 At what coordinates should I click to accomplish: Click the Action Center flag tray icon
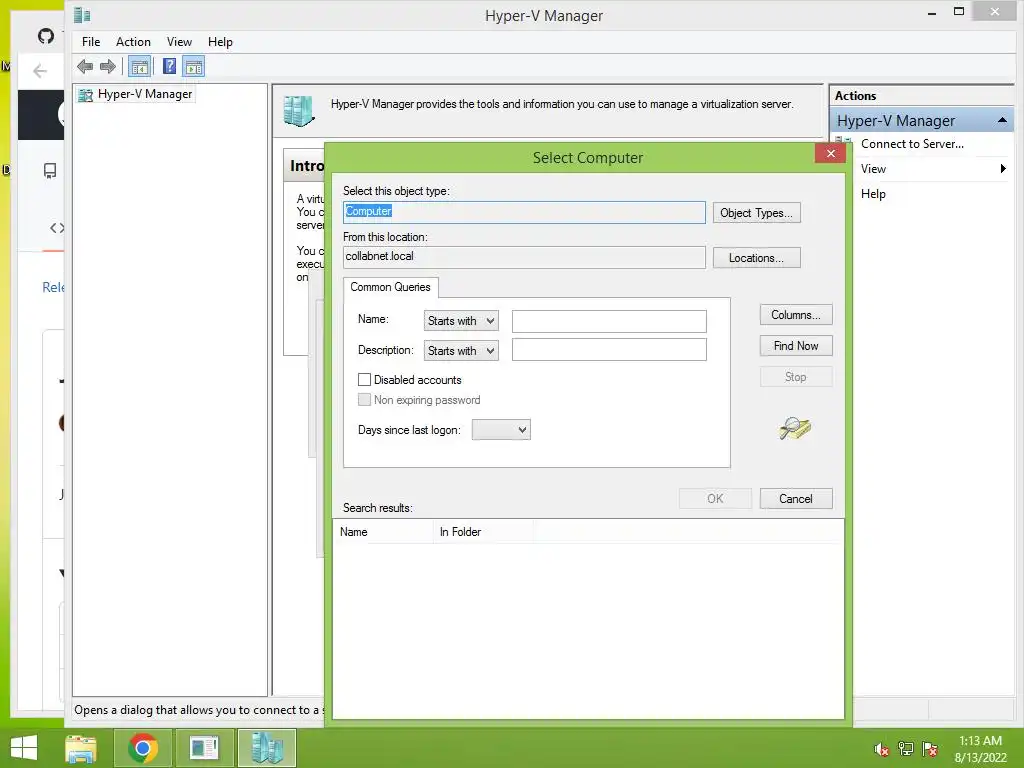[x=930, y=749]
